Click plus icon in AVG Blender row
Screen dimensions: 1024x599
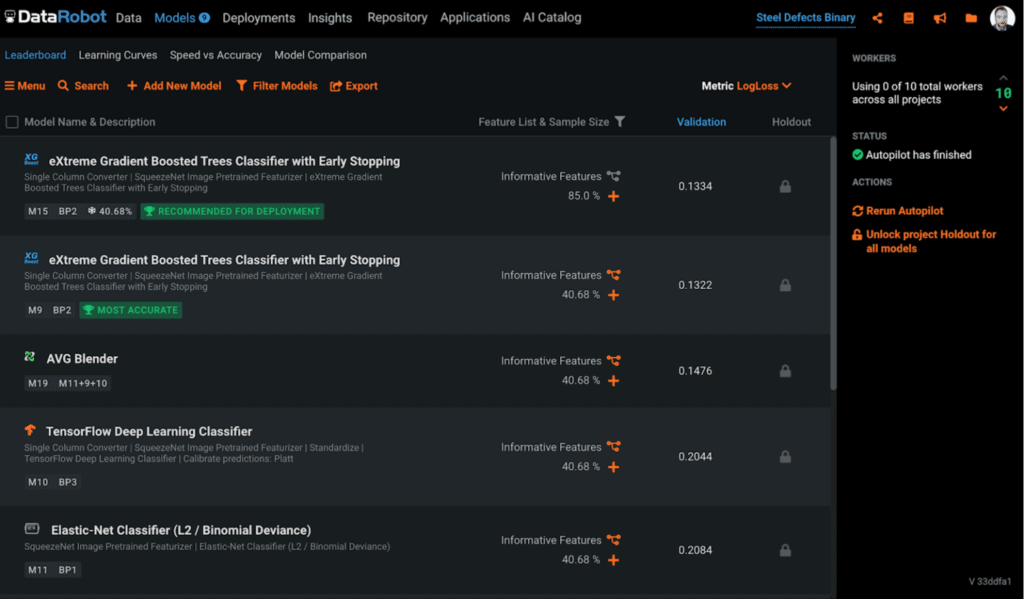point(613,380)
